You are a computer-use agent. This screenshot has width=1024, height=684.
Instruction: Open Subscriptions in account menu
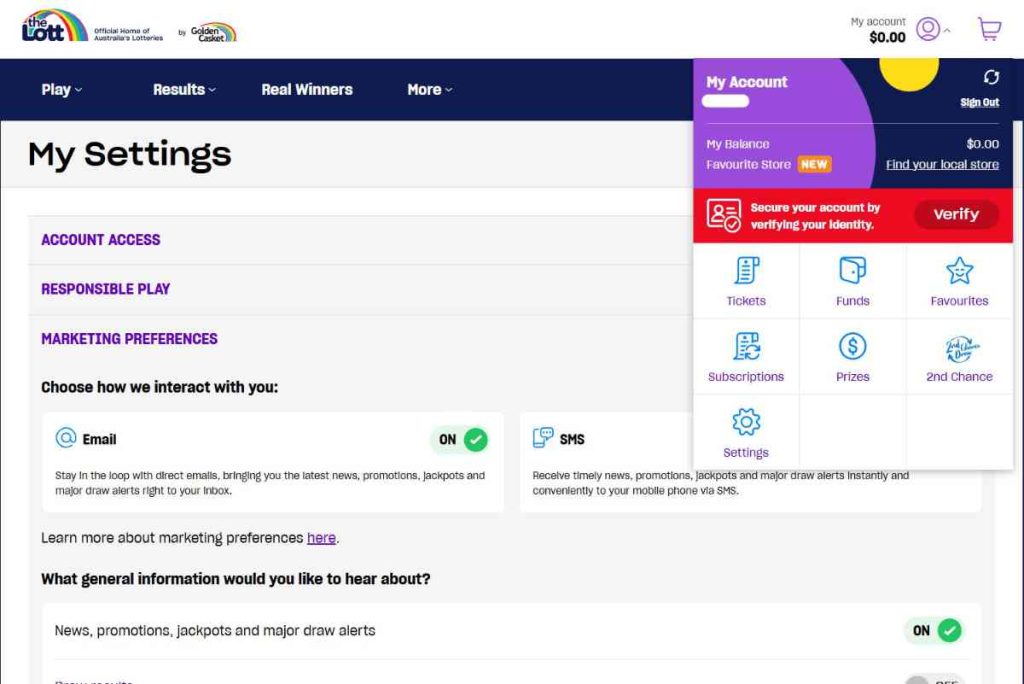tap(746, 357)
